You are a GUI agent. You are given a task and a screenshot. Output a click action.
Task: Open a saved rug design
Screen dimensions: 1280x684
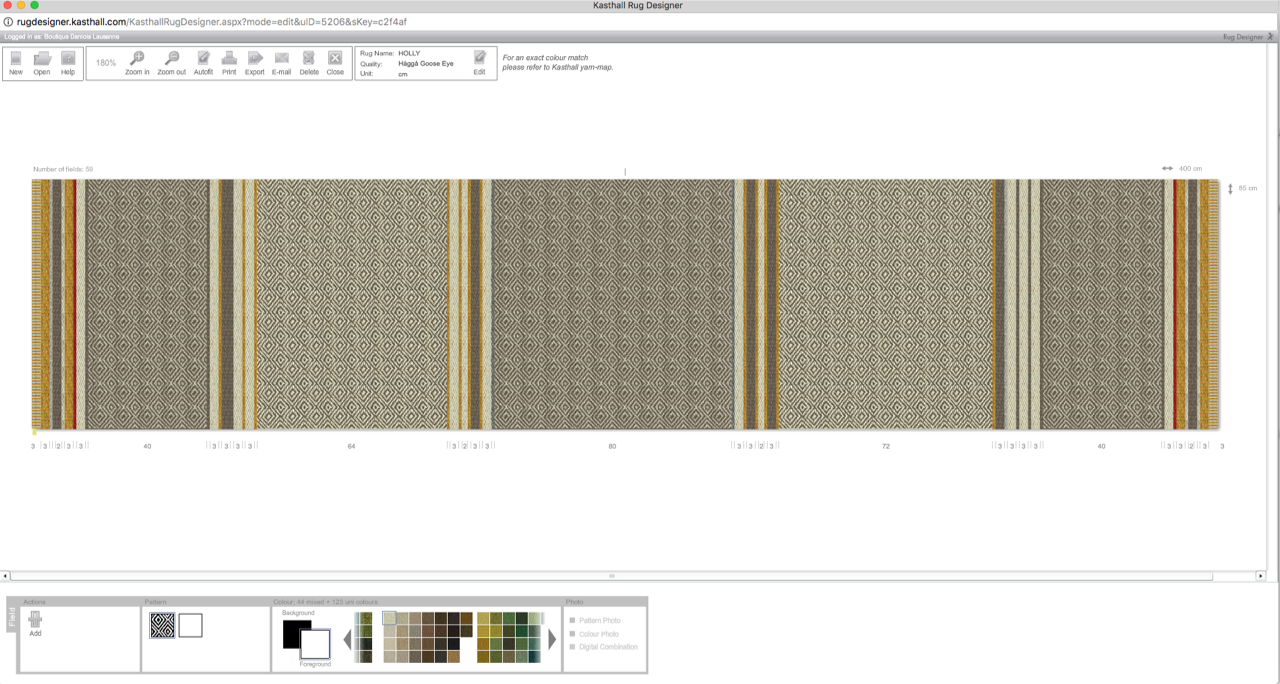click(42, 63)
